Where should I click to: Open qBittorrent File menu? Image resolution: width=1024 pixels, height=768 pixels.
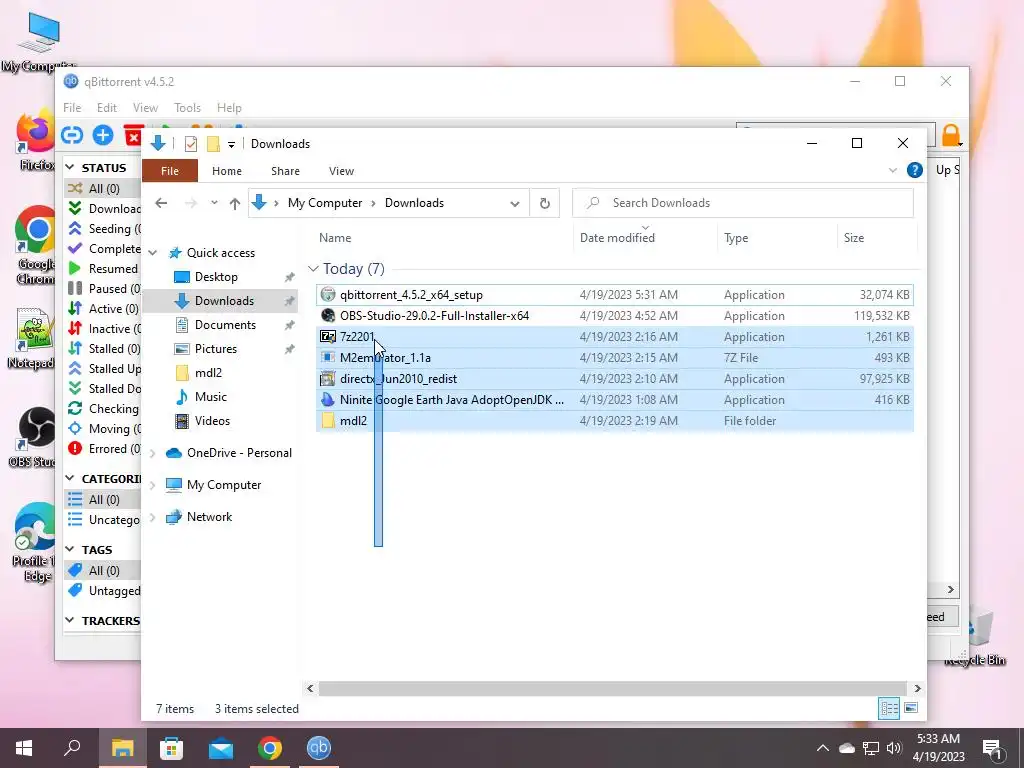click(x=72, y=108)
